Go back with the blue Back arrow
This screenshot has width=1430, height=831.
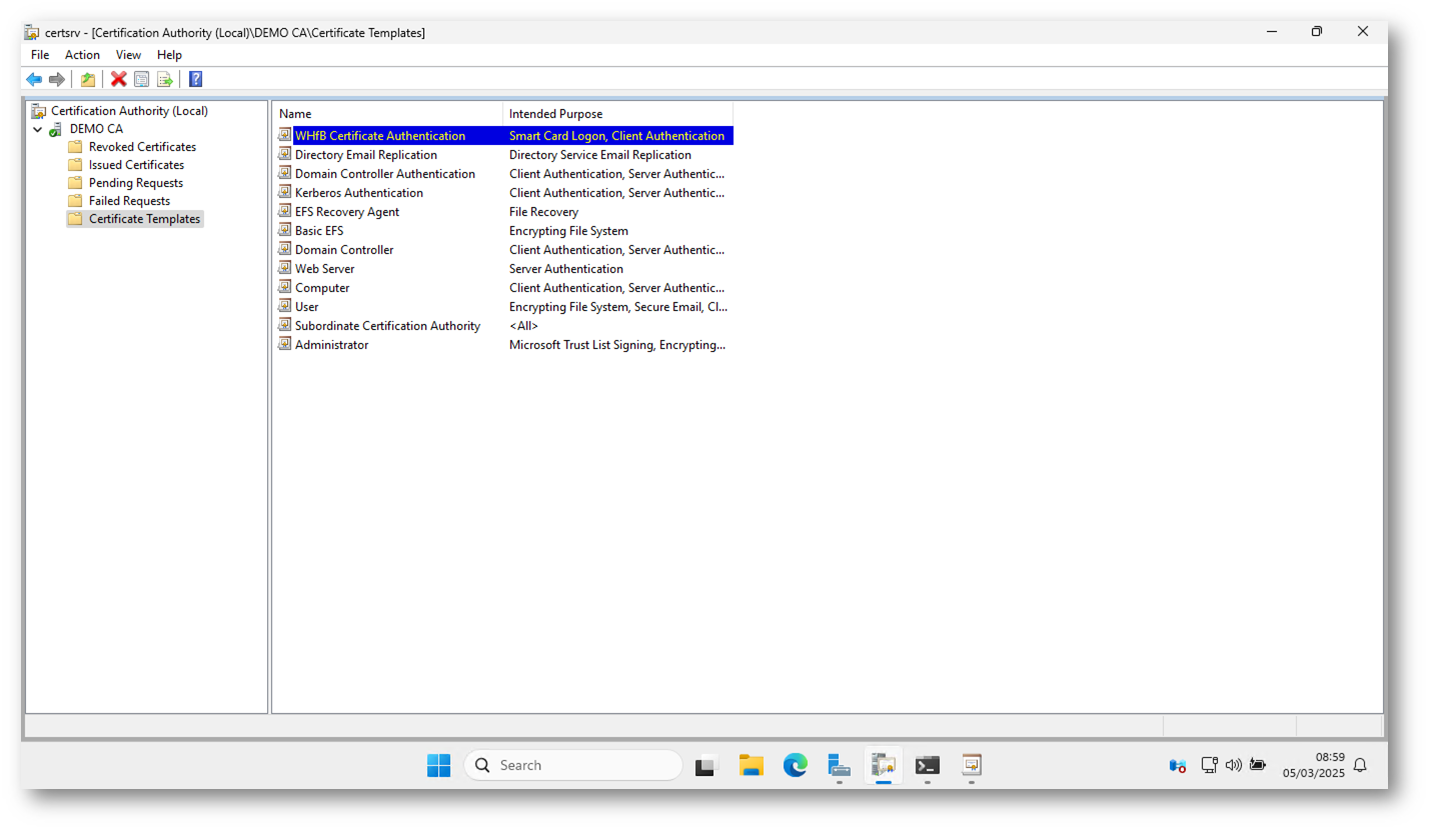point(34,79)
